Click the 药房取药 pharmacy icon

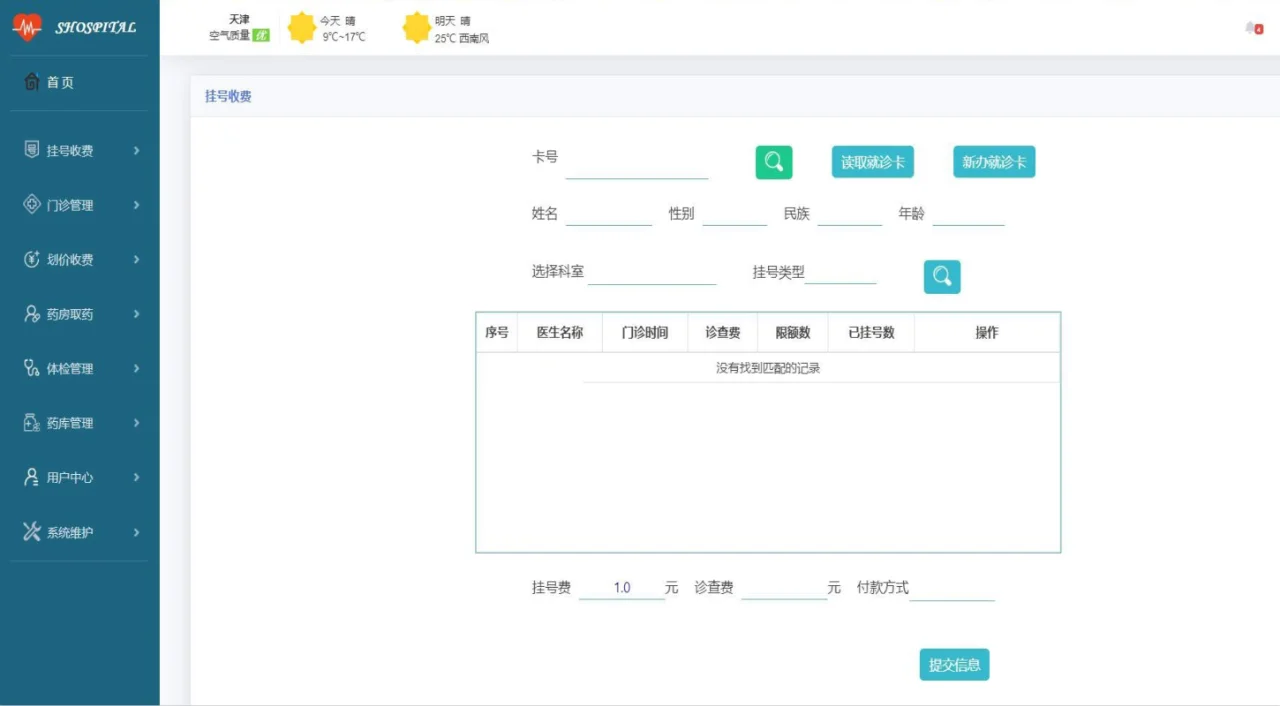tap(32, 314)
